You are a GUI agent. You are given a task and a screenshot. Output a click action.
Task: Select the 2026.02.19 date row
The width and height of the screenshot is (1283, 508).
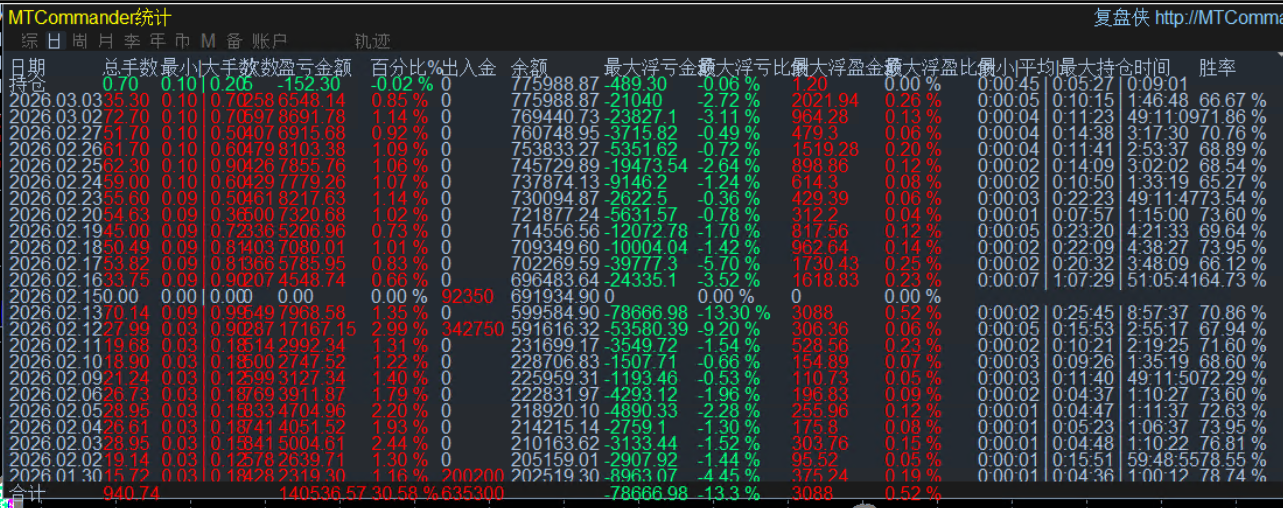pyautogui.click(x=55, y=231)
